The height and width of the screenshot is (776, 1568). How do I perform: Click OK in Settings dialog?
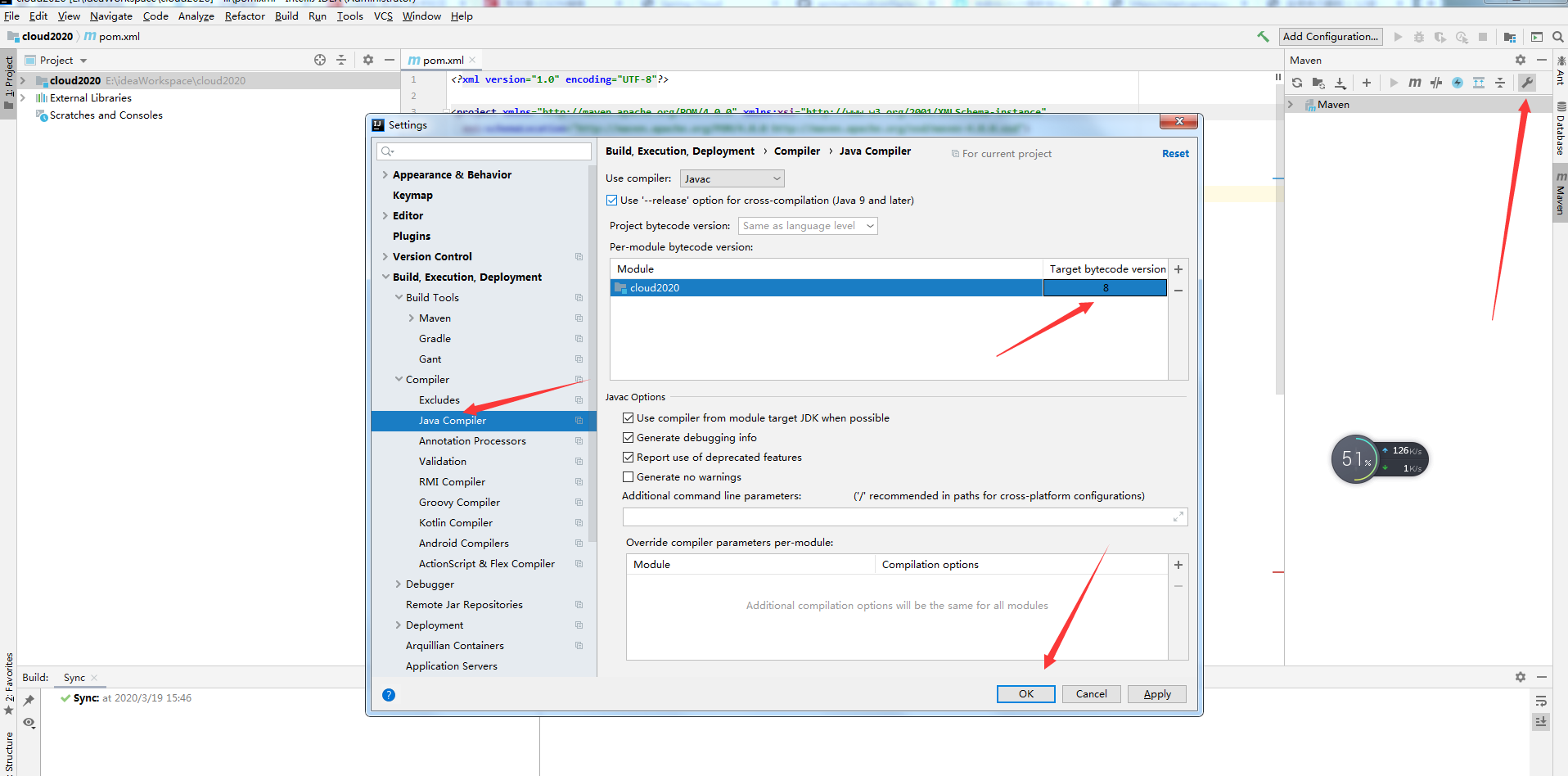[x=1025, y=694]
